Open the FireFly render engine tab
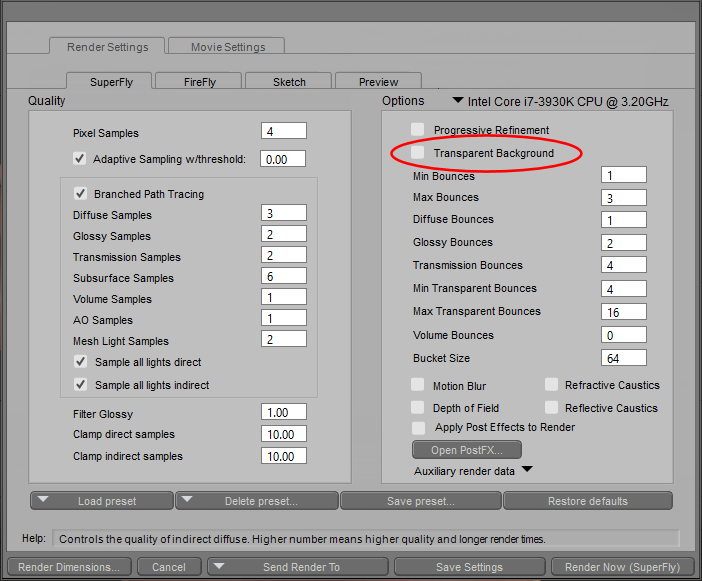Viewport: 702px width, 581px height. (x=199, y=82)
